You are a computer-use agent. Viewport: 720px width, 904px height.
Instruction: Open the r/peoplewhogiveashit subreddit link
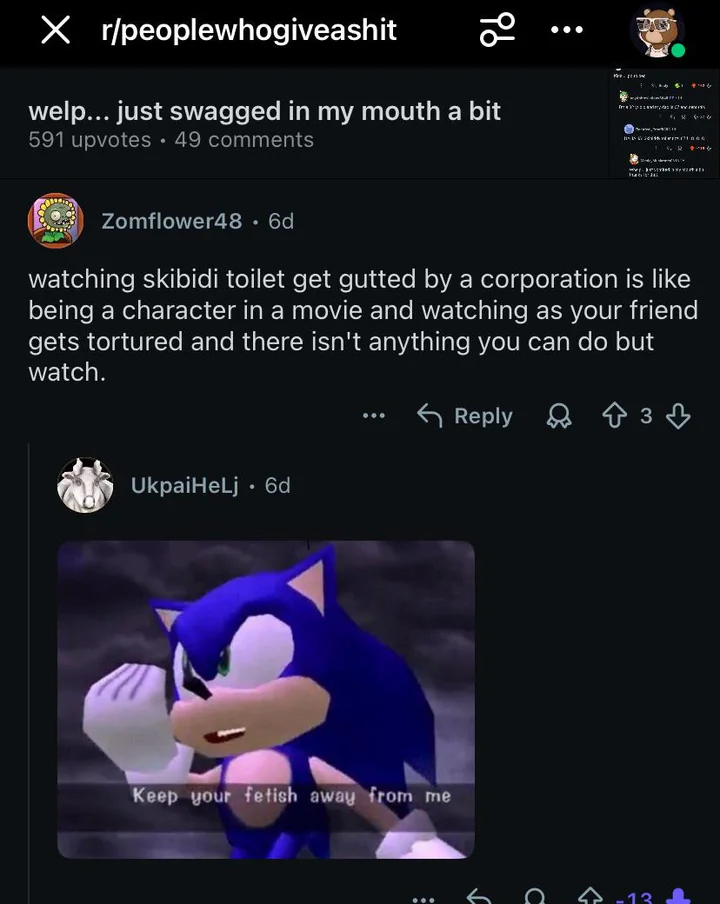(x=249, y=30)
